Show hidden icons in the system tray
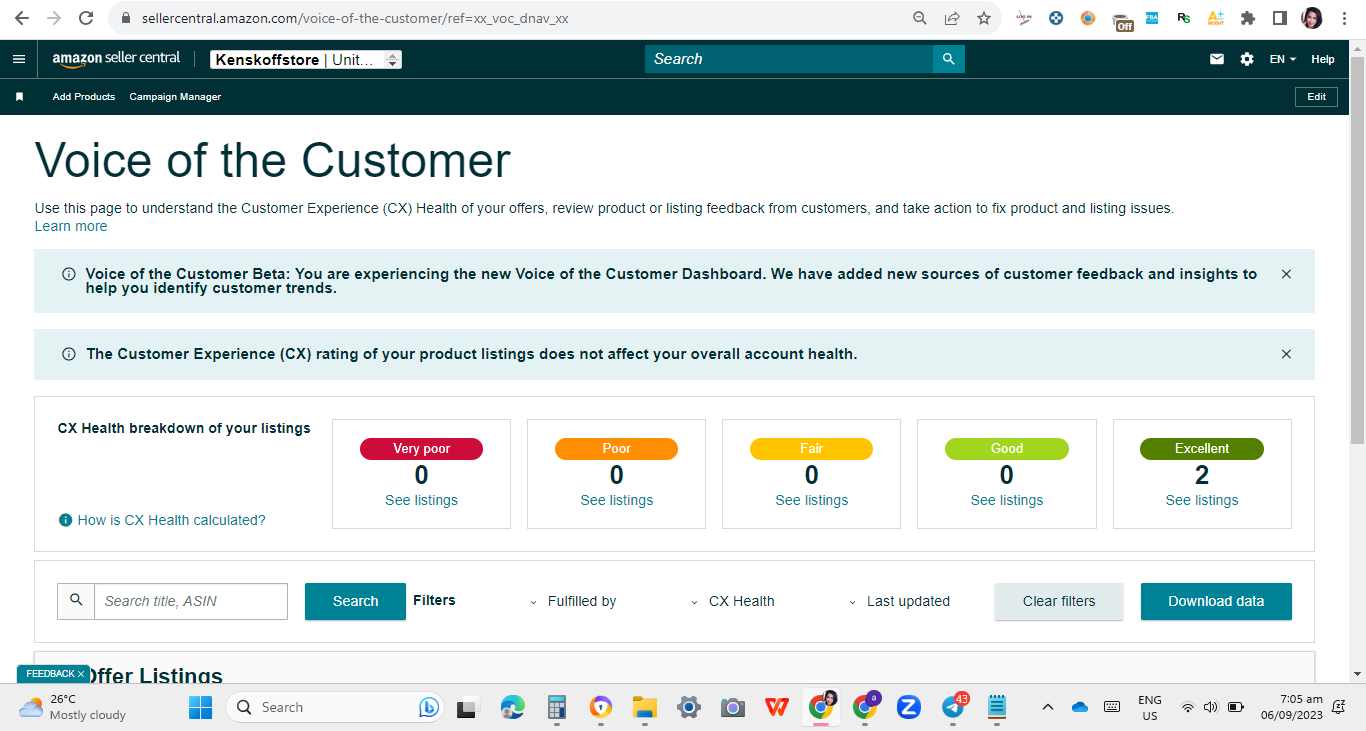 pyautogui.click(x=1048, y=707)
